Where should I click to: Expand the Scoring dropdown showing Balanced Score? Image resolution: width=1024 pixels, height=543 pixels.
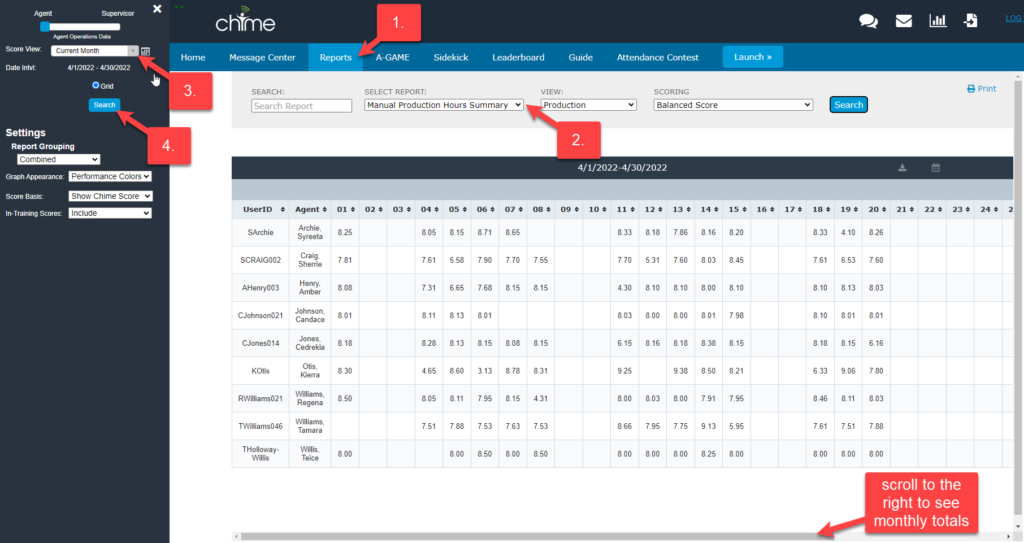coord(733,105)
